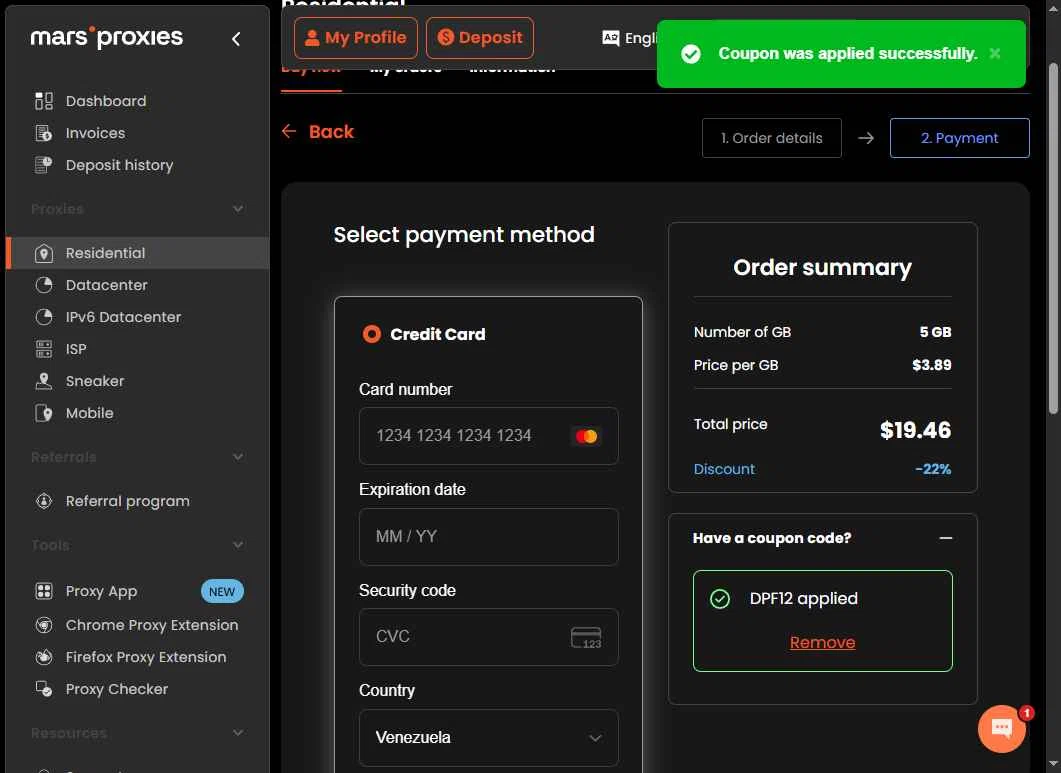Screen dimensions: 1061x773
Task: Click the Order summary heading
Action: pos(822,267)
